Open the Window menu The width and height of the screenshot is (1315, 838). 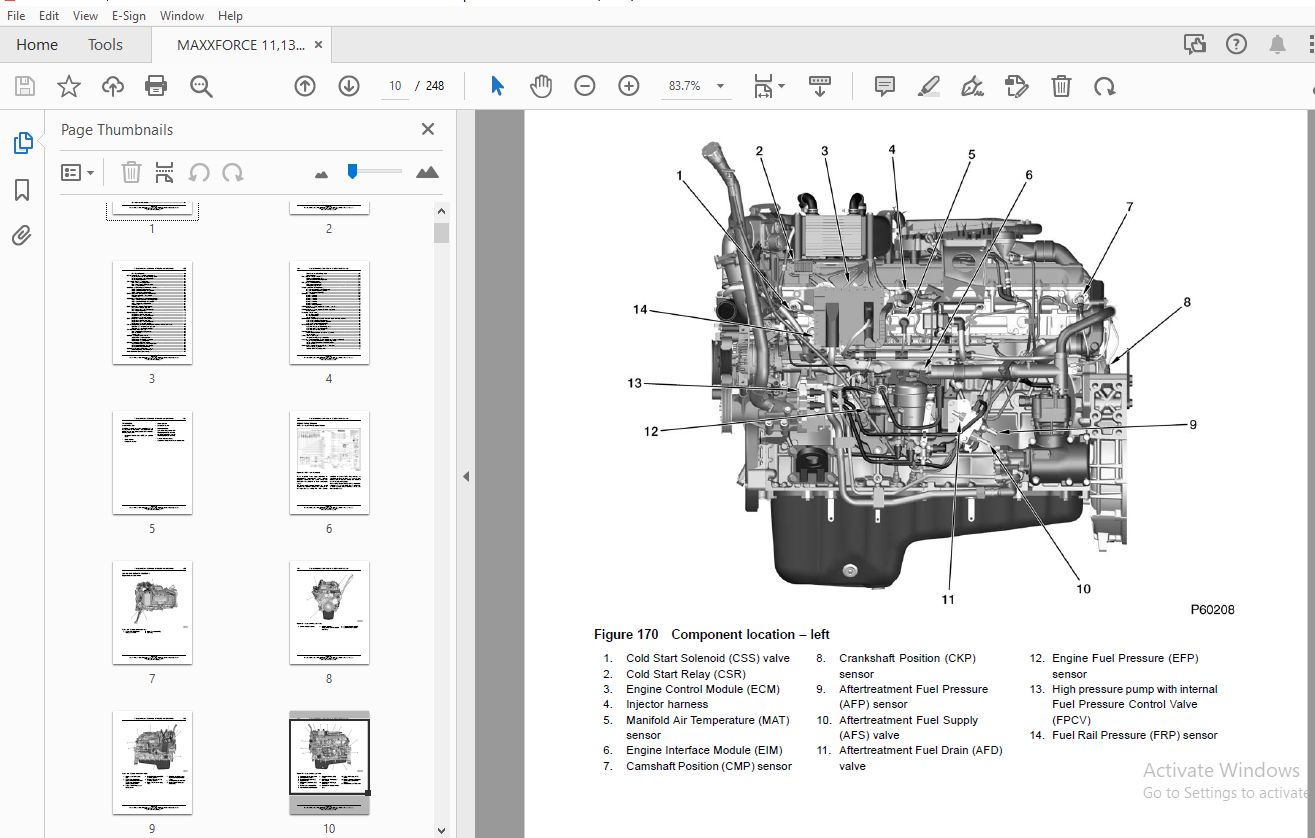182,16
